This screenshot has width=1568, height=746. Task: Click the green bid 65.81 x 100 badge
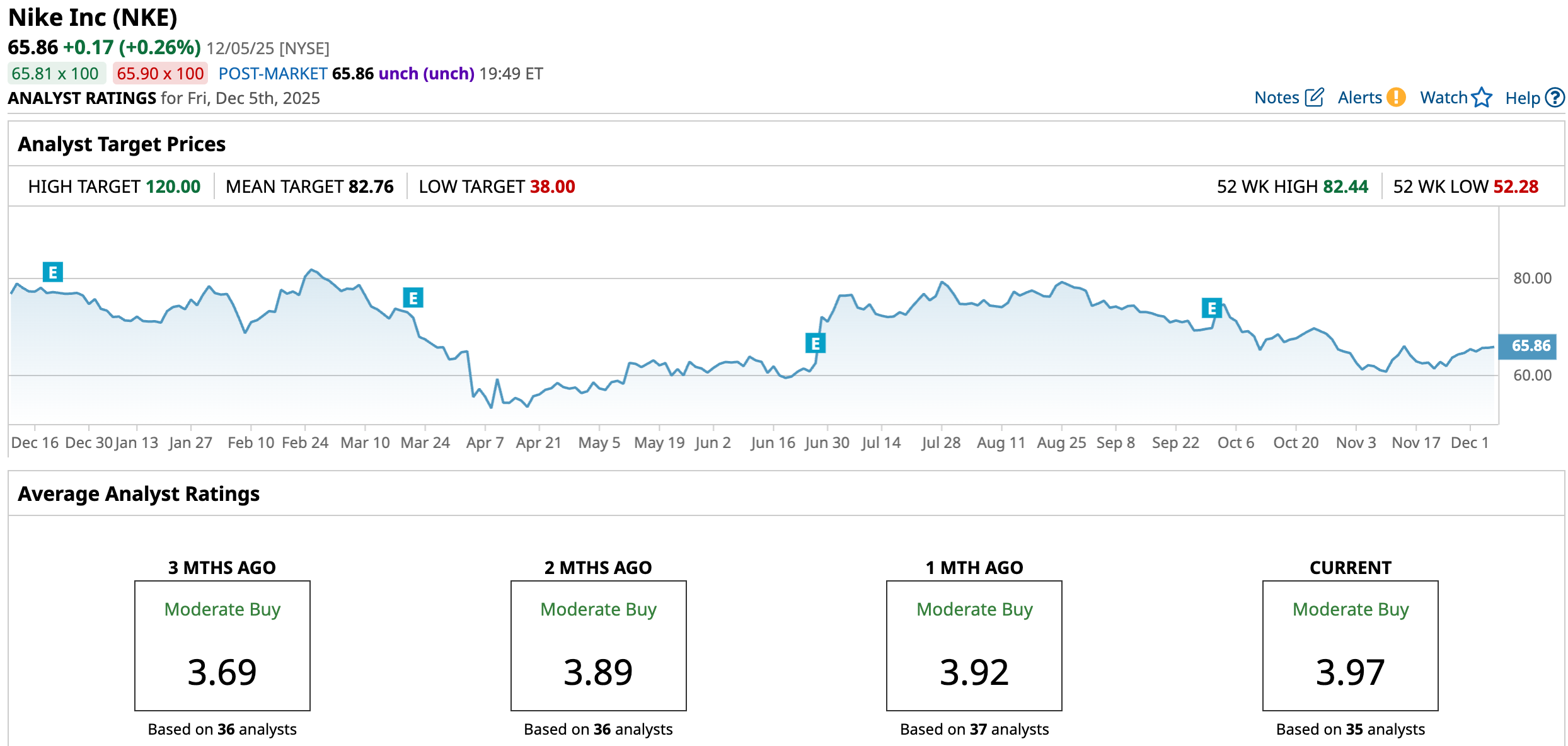(55, 74)
